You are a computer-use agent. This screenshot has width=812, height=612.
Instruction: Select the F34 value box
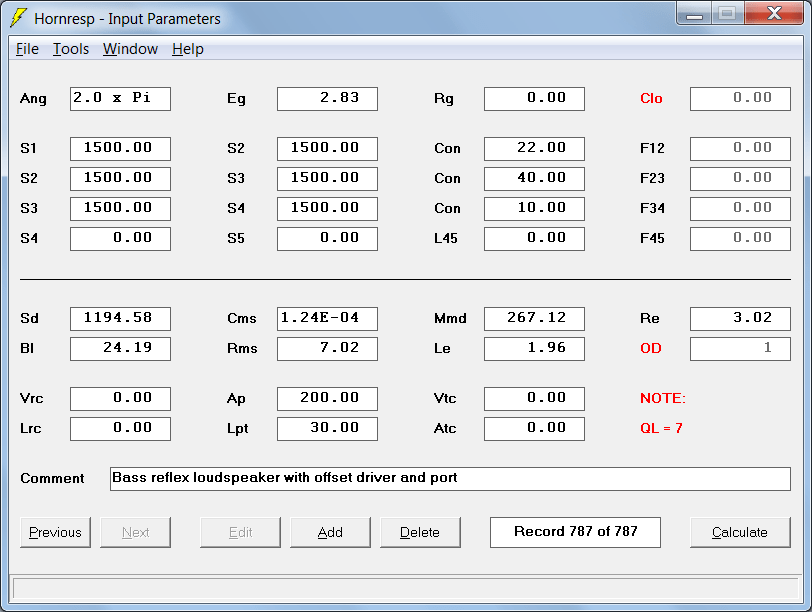741,209
